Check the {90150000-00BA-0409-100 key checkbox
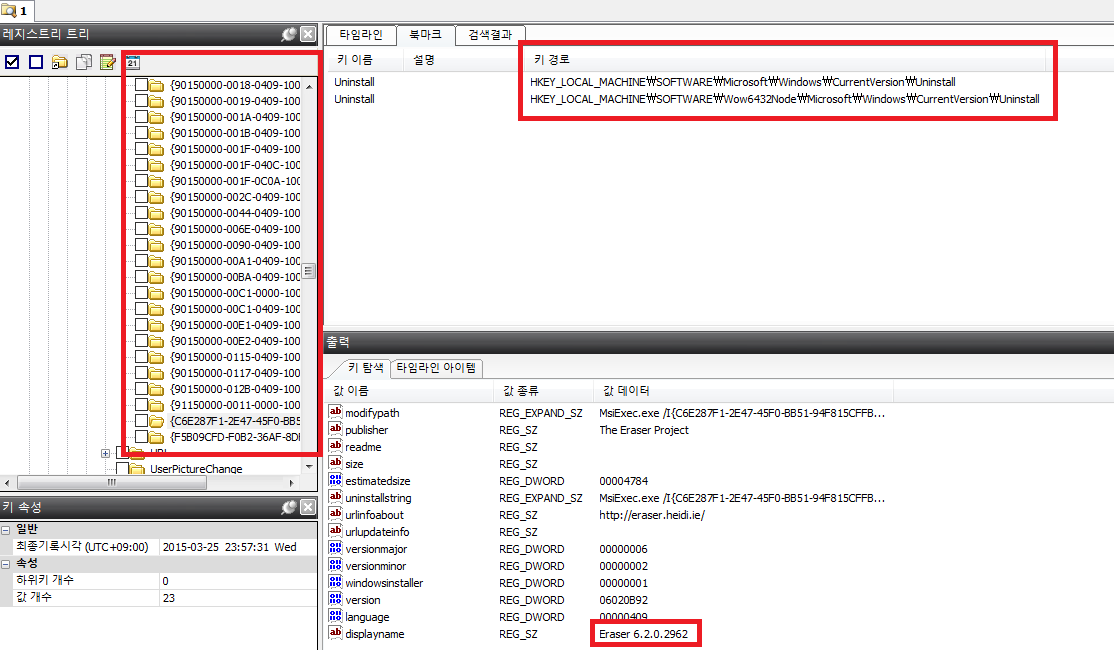 click(141, 277)
